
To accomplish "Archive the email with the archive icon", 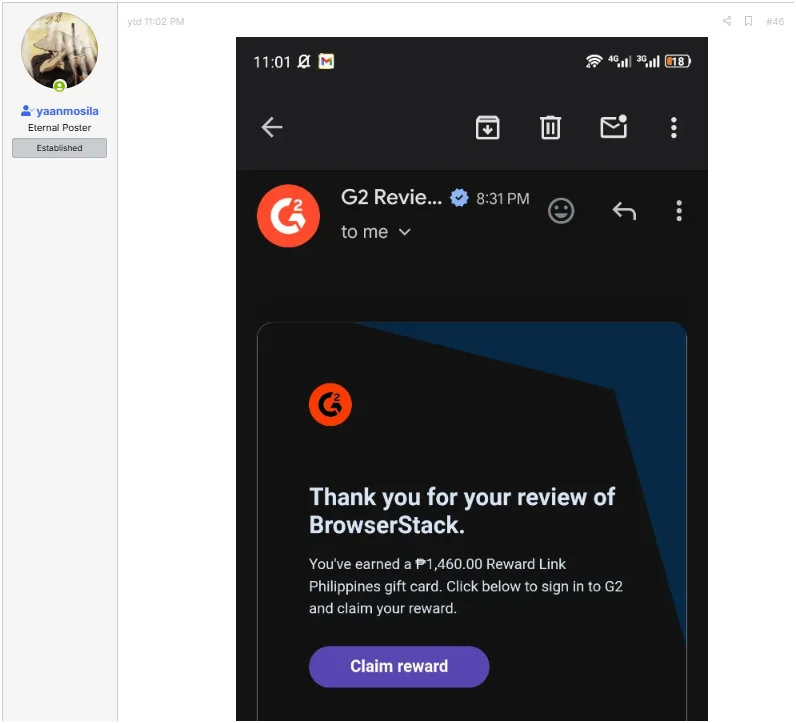I will click(x=487, y=127).
